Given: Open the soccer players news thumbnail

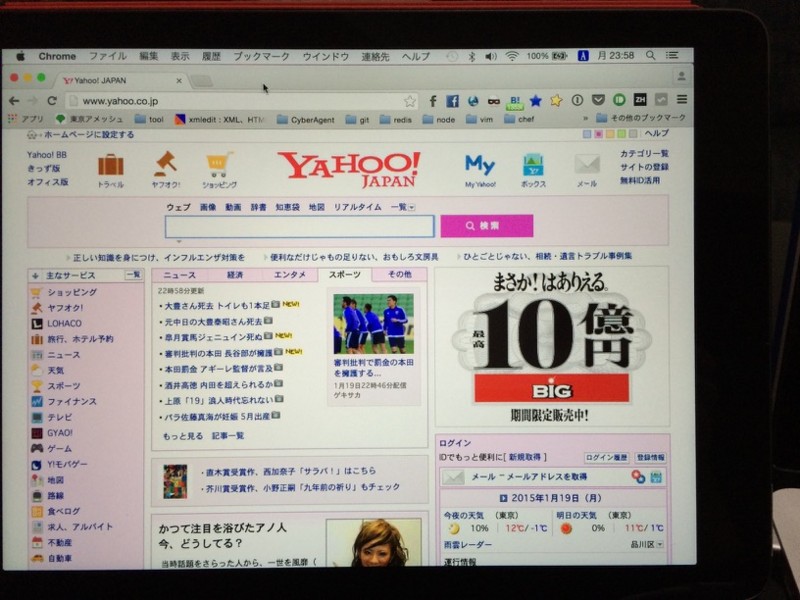Looking at the screenshot, I should [373, 323].
